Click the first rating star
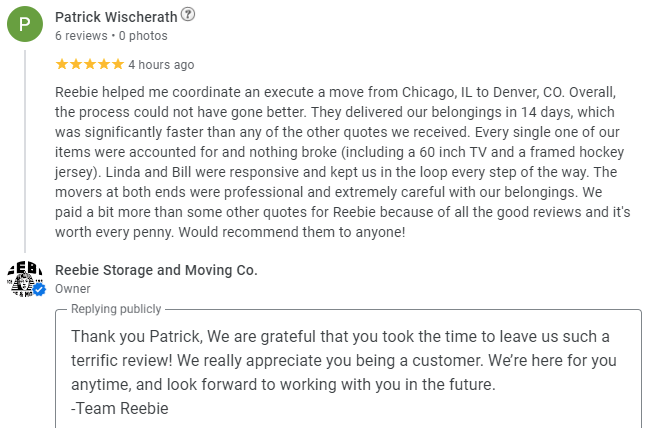Screen dimensions: 646x428 pyautogui.click(x=62, y=65)
